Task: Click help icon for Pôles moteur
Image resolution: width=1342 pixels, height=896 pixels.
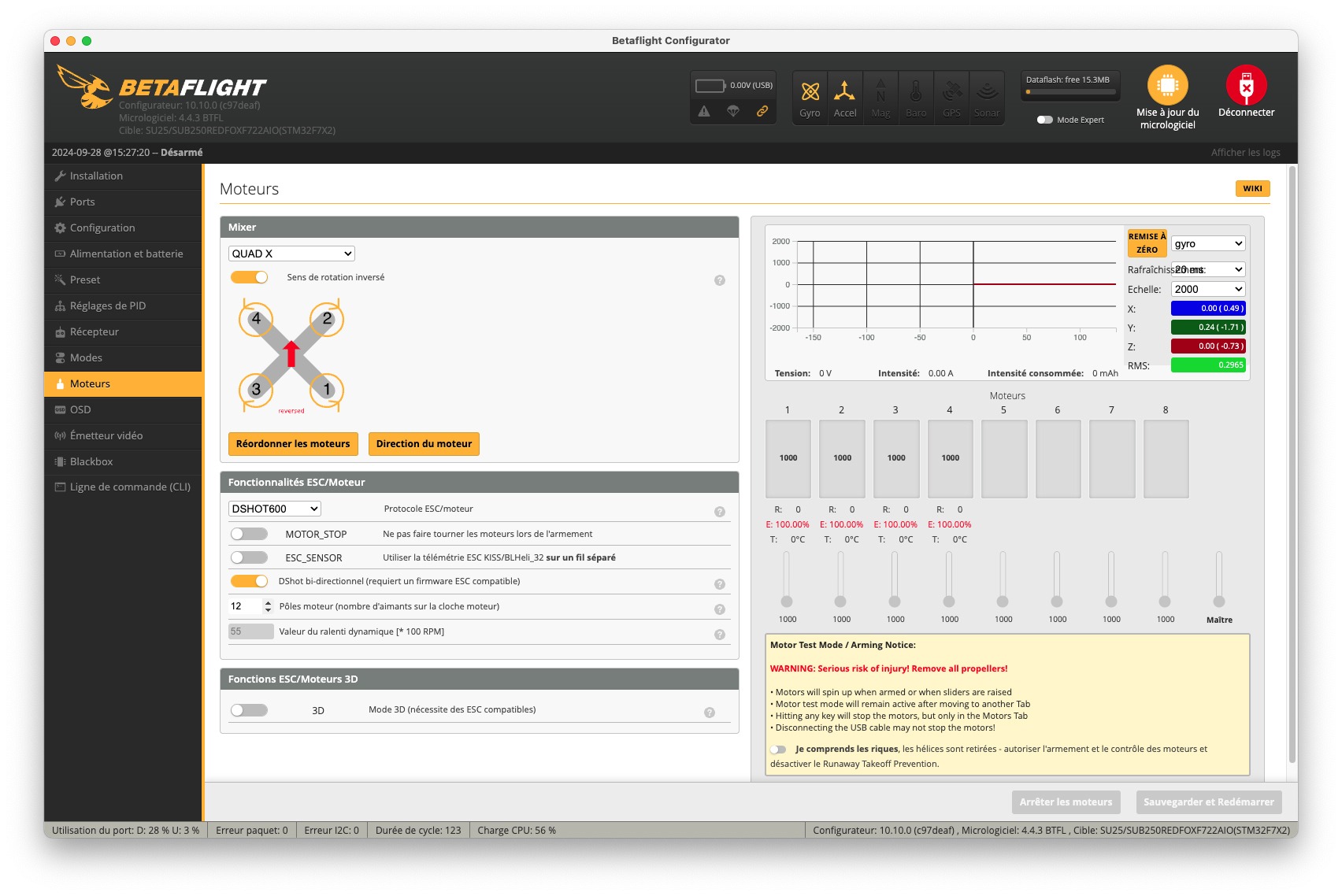Action: tap(719, 609)
